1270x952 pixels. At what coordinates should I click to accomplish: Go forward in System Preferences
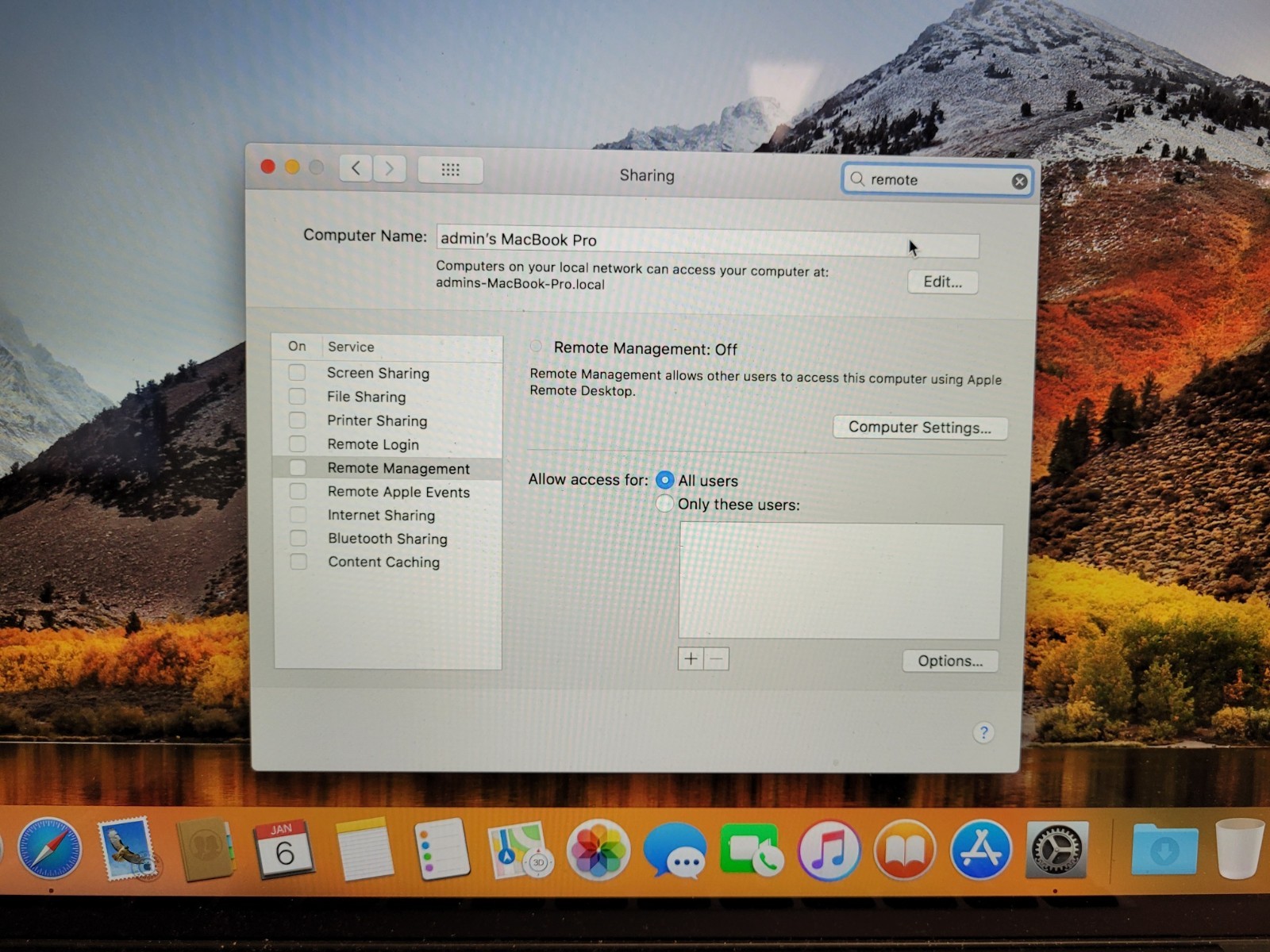point(389,168)
